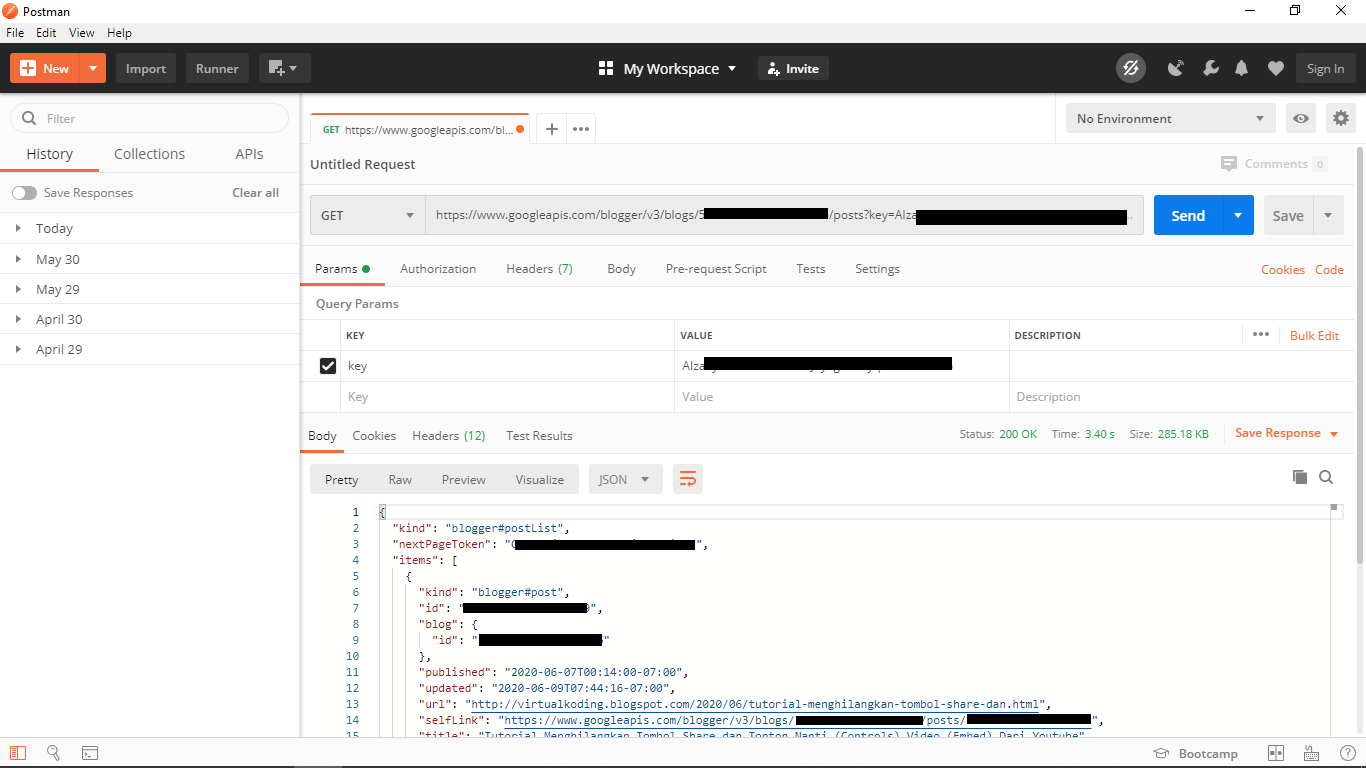Click the blue Send button

[x=1188, y=215]
